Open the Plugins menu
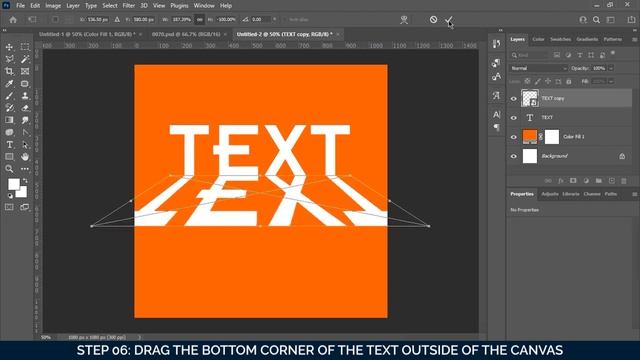Image resolution: width=640 pixels, height=360 pixels. click(179, 6)
